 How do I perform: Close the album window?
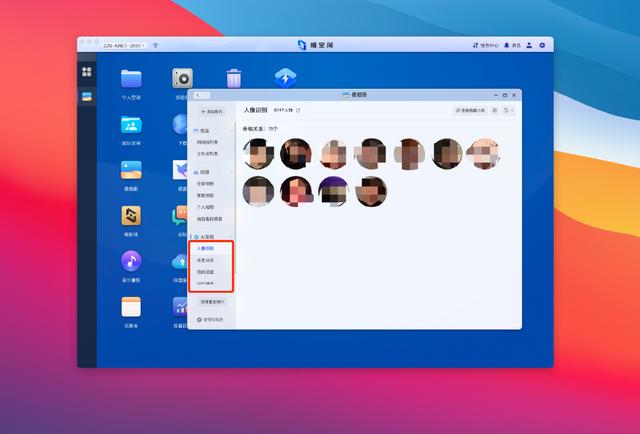point(514,95)
